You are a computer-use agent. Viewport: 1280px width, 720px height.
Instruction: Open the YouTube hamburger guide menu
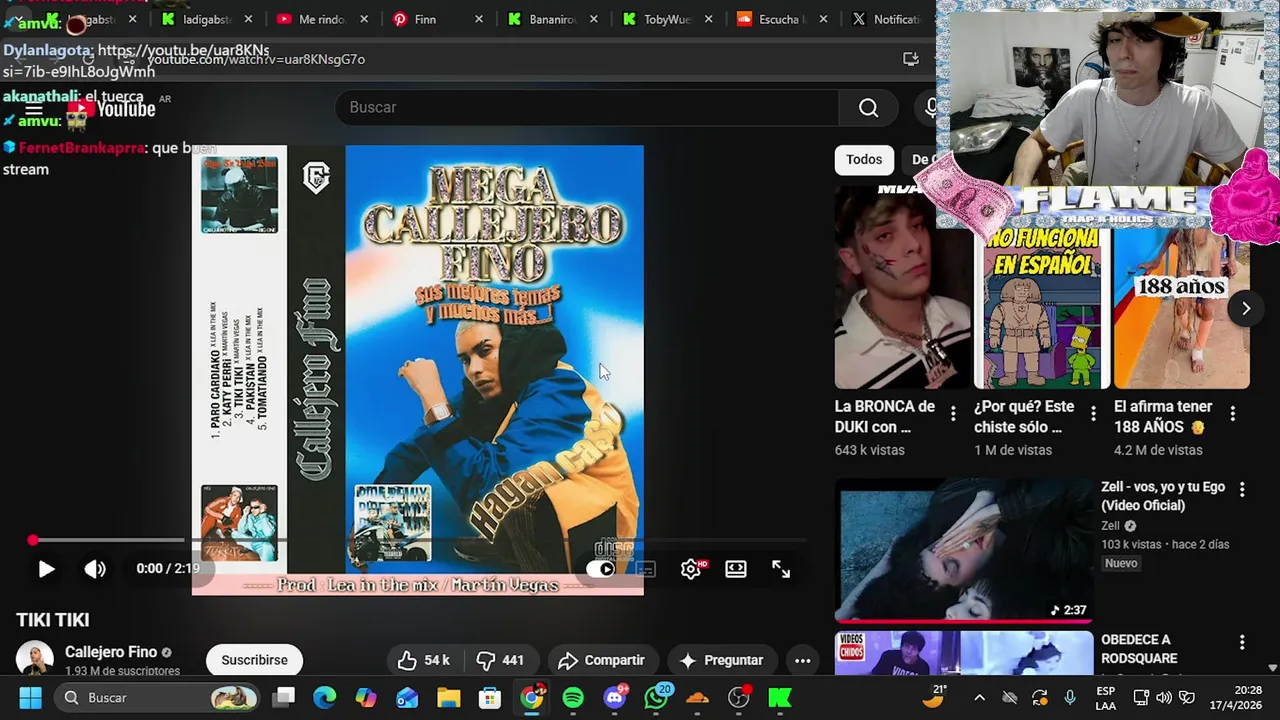pyautogui.click(x=34, y=108)
